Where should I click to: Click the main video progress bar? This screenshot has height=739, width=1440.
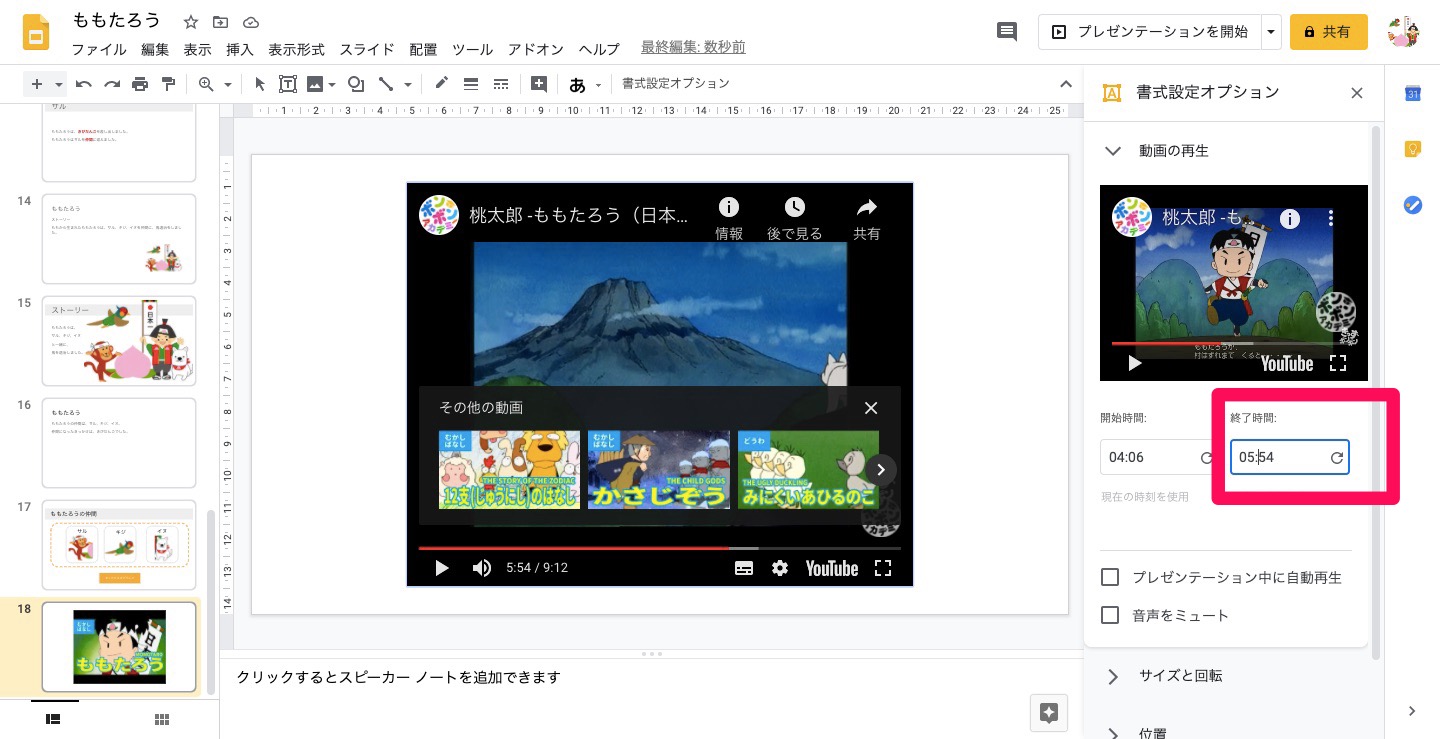[659, 548]
